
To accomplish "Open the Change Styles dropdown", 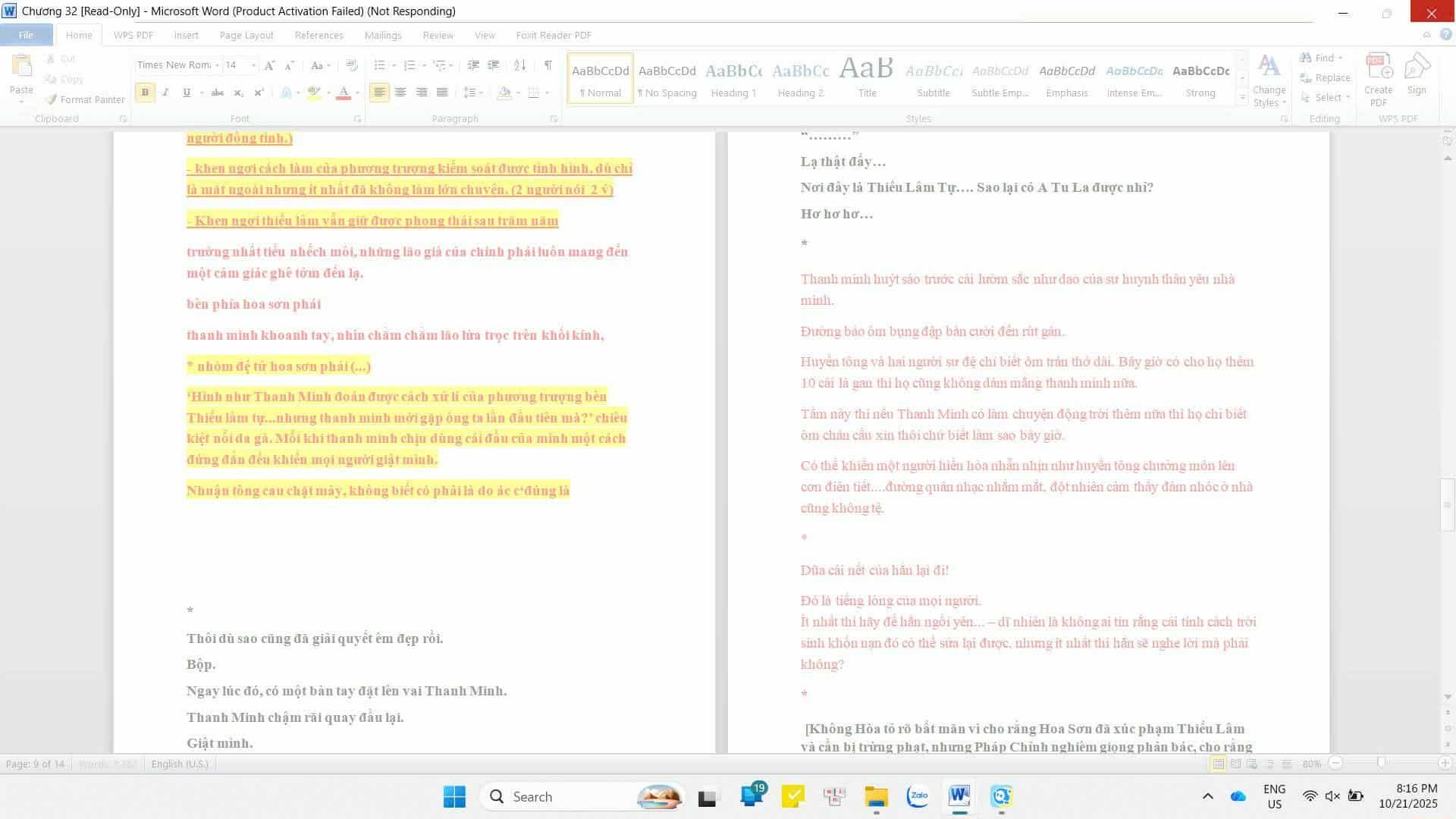I will pos(1269,80).
